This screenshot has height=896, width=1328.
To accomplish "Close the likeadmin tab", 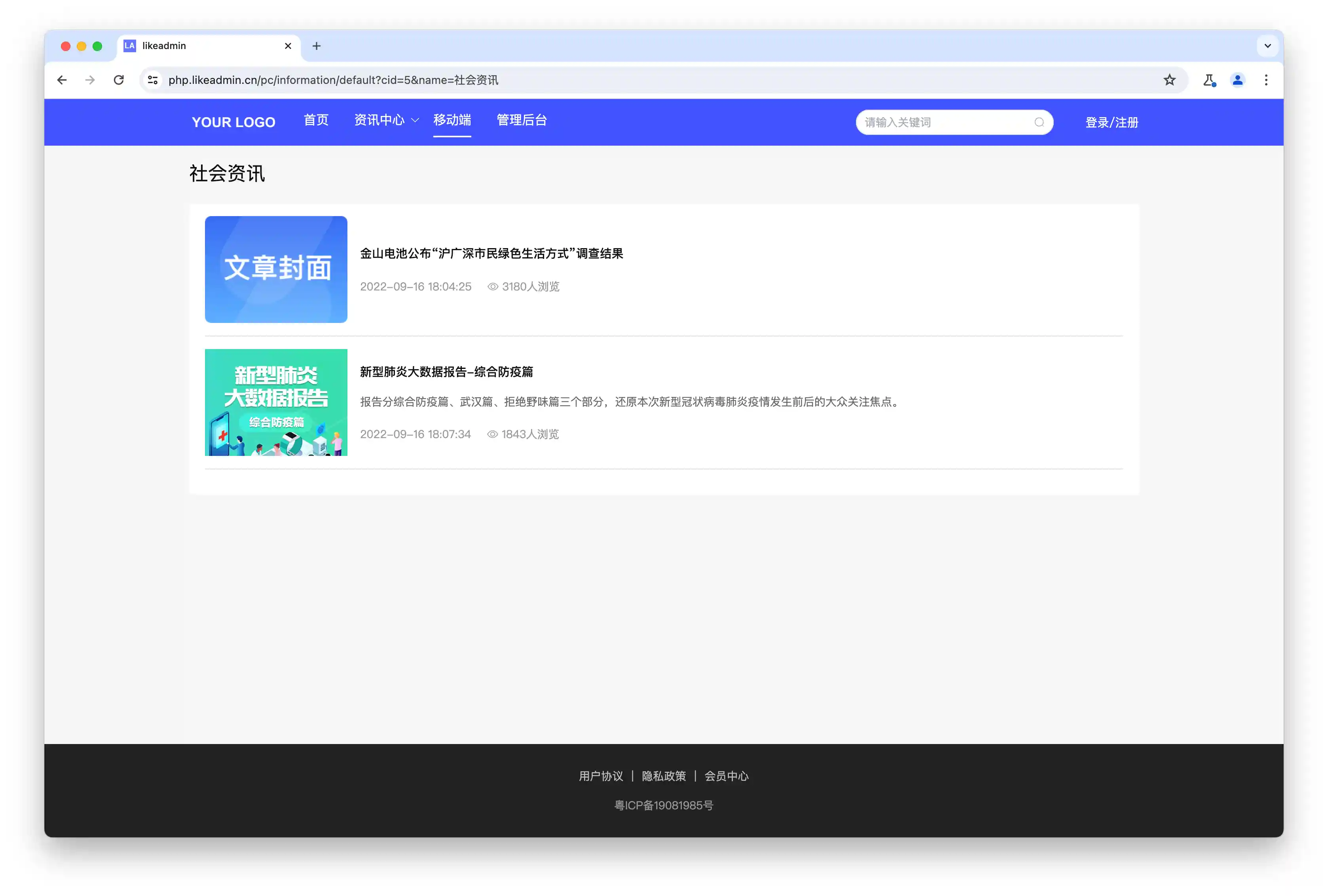I will click(x=288, y=46).
